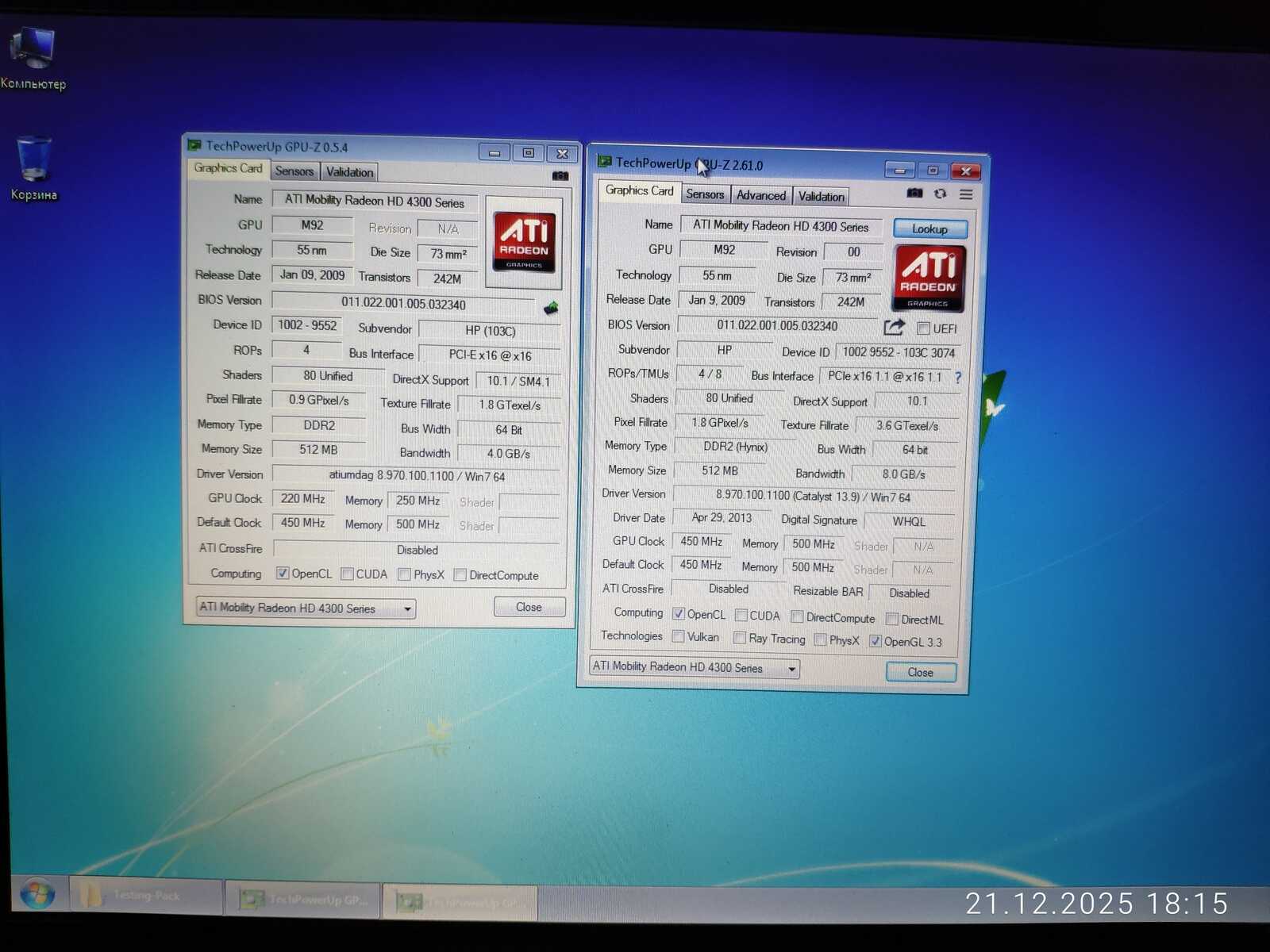Image resolution: width=1270 pixels, height=952 pixels.
Task: Open Validation tab in GPU-Z 2.61.0
Action: coord(822,197)
